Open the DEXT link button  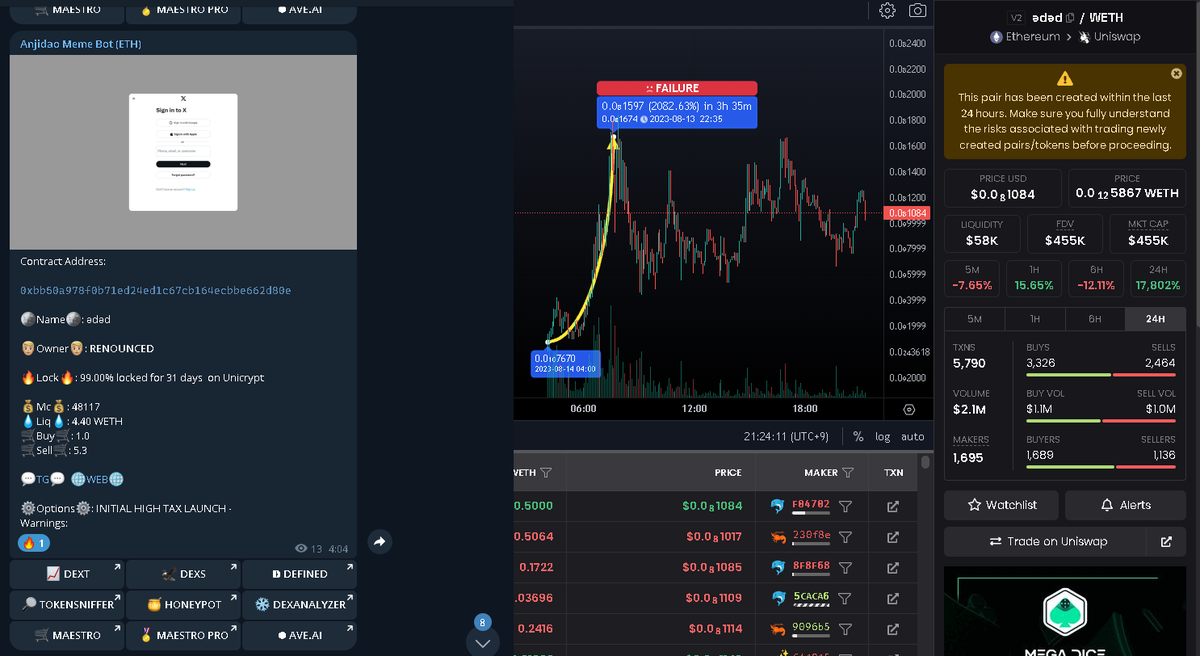[x=67, y=574]
